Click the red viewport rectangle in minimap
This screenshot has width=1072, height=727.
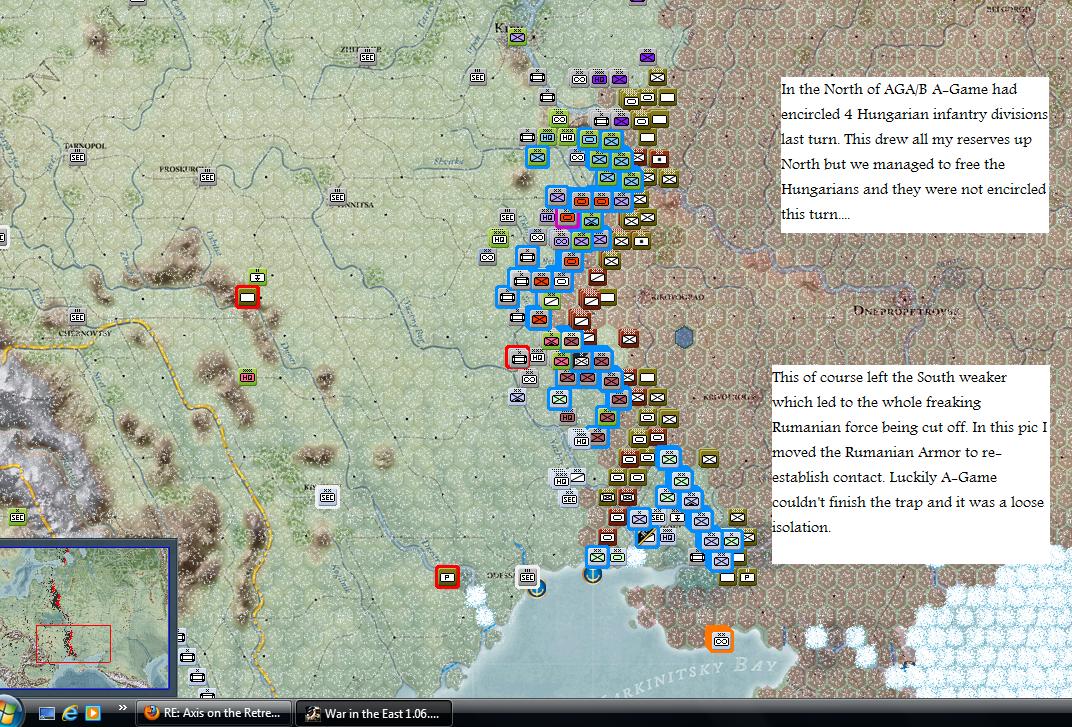click(x=73, y=644)
